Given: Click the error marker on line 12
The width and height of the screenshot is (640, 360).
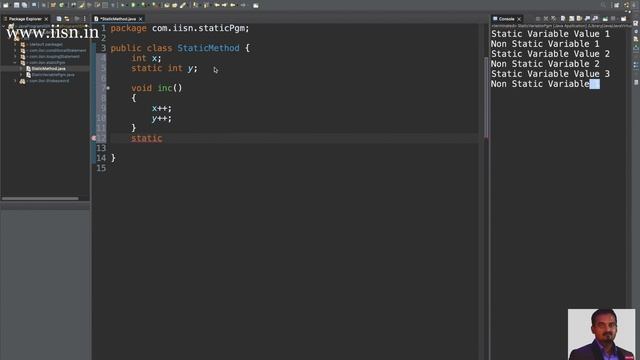Looking at the screenshot, I should tap(94, 138).
